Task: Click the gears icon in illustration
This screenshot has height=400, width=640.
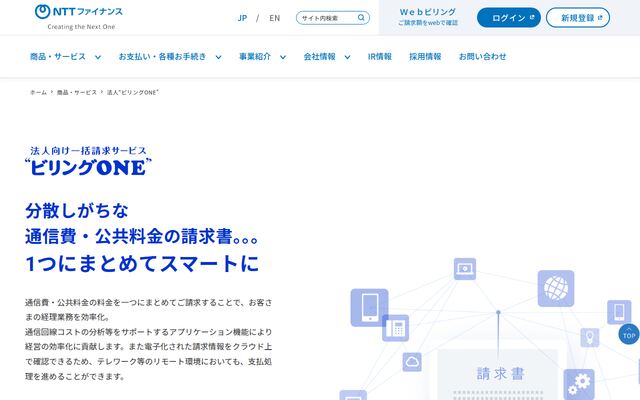Action: tap(579, 384)
